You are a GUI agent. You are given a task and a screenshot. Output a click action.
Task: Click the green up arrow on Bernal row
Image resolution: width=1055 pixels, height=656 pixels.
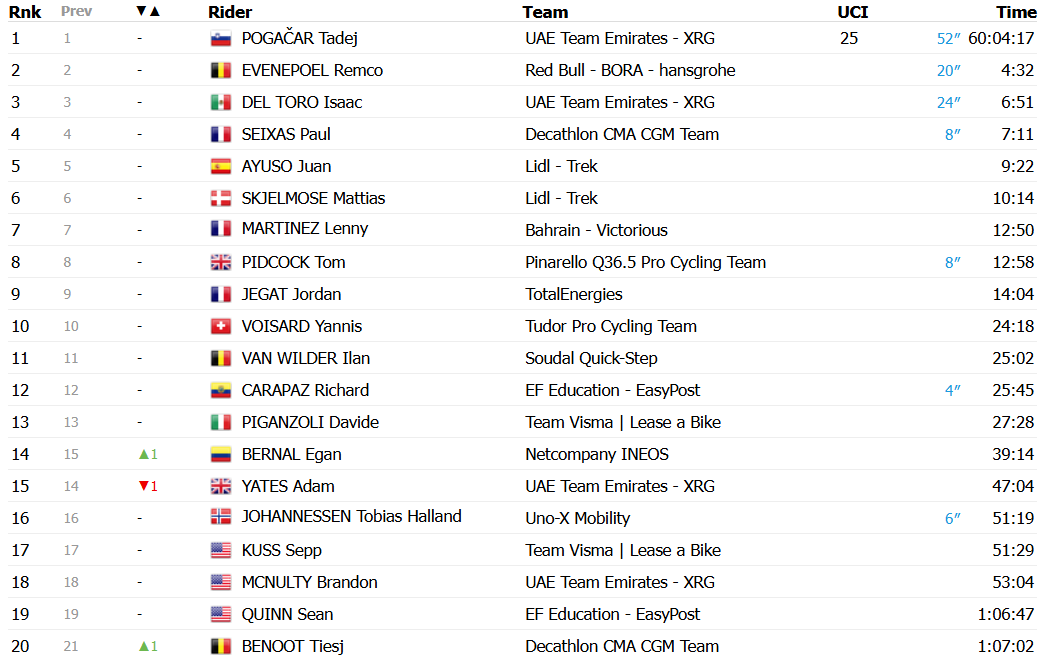pos(143,455)
